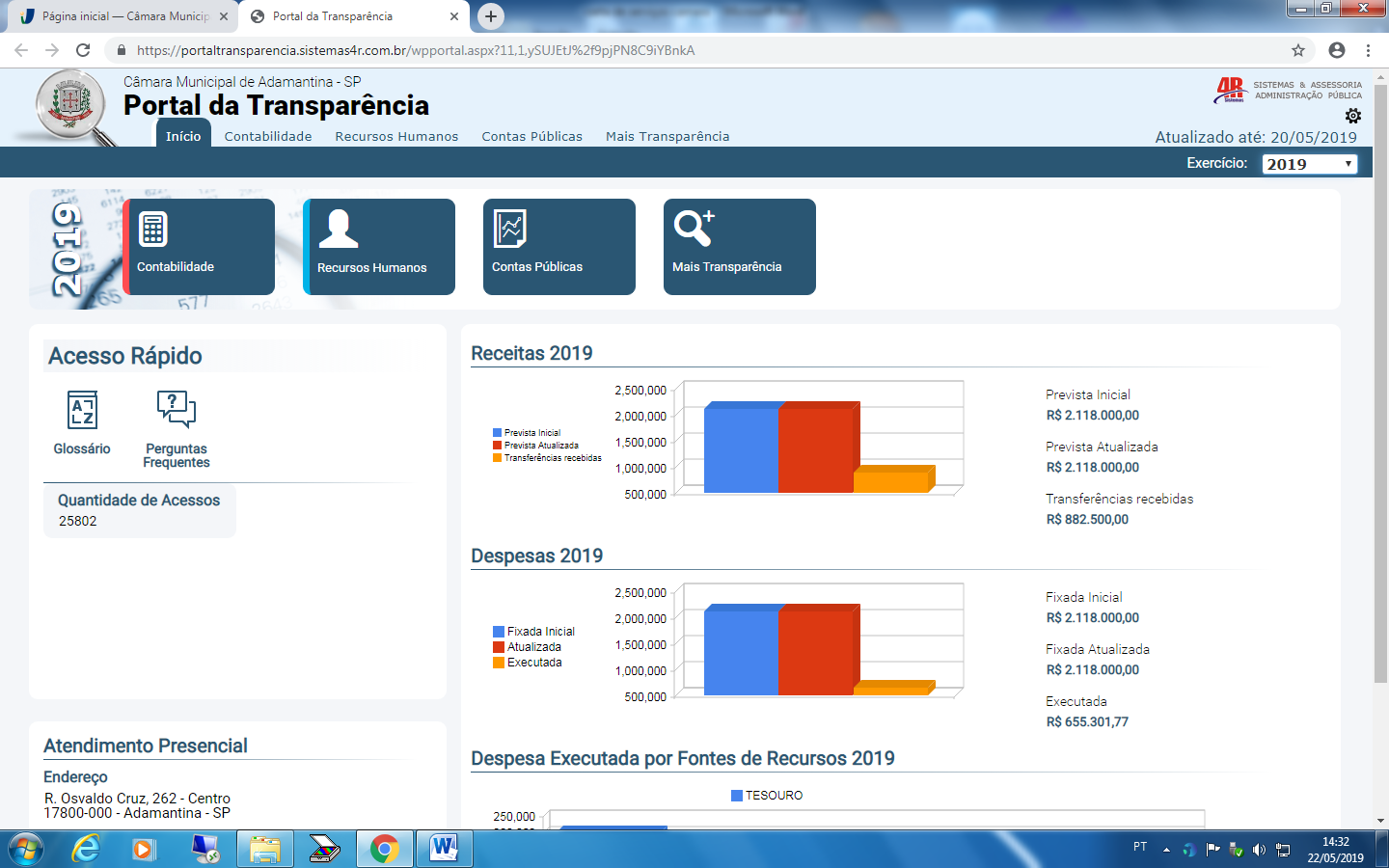The width and height of the screenshot is (1389, 868).
Task: Open Microsoft Word from the taskbar
Action: [445, 849]
